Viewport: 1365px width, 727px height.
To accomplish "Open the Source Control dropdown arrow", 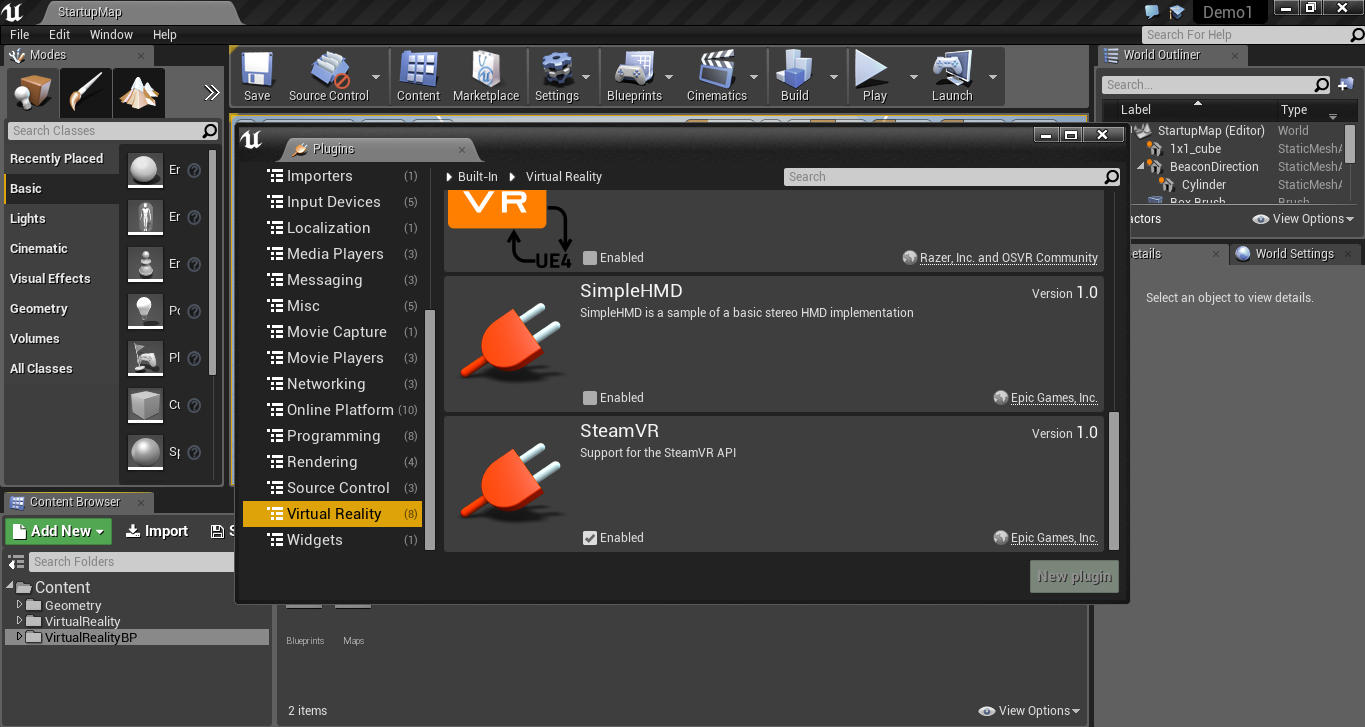I will click(x=376, y=77).
